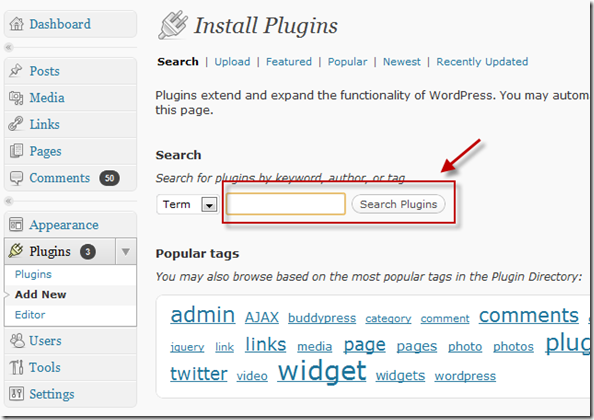Click the Dashboard house icon
The height and width of the screenshot is (420, 594).
click(16, 24)
